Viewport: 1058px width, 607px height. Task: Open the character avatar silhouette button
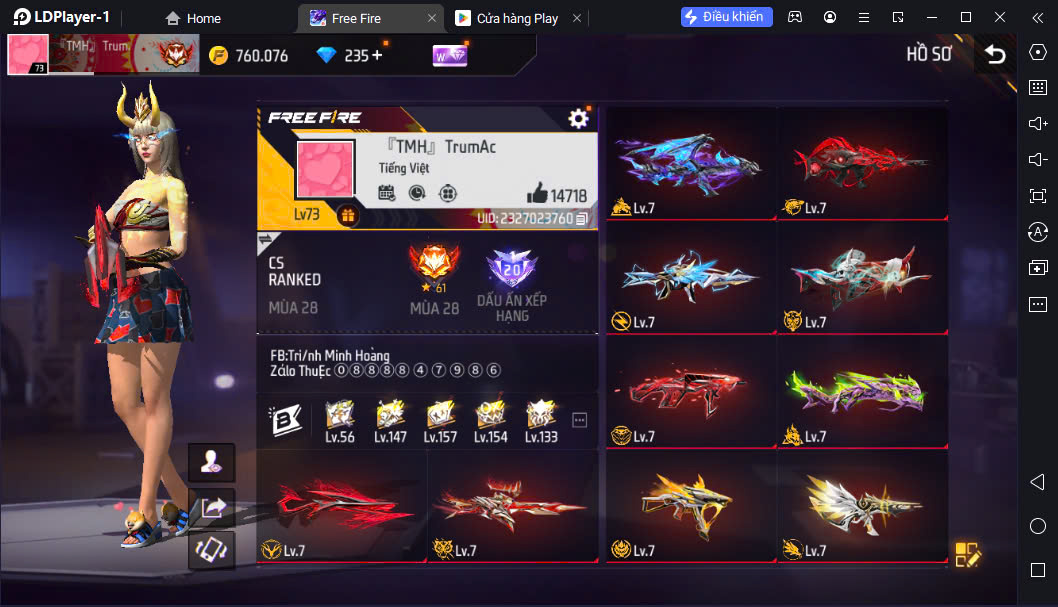(x=212, y=462)
